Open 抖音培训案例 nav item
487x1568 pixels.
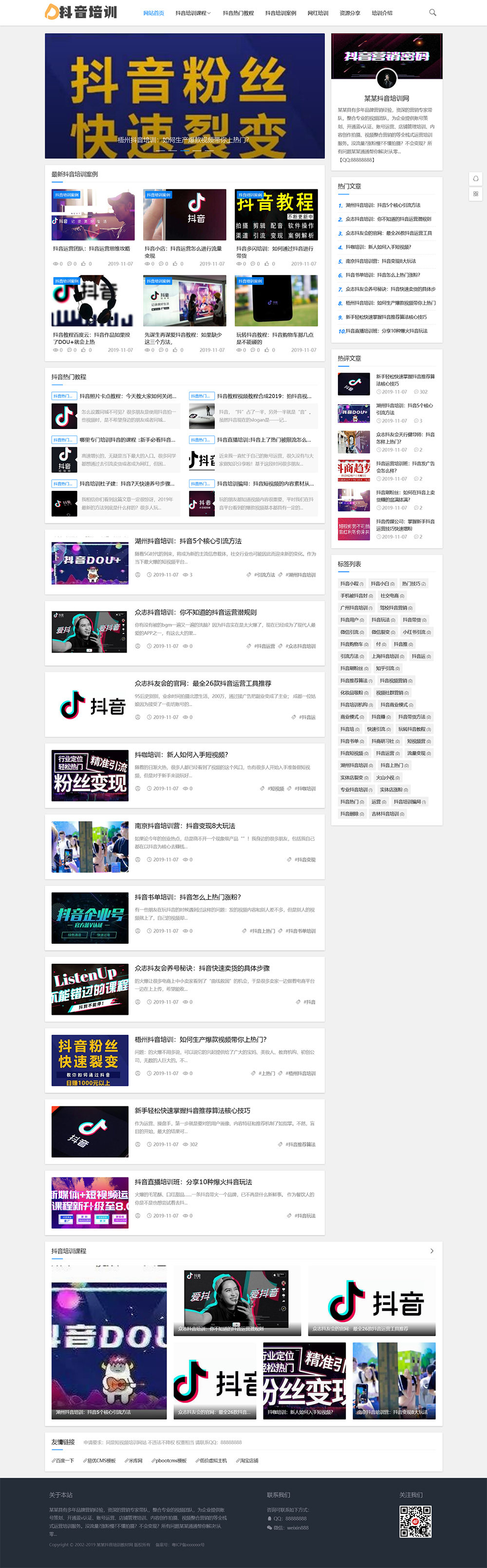pyautogui.click(x=281, y=13)
